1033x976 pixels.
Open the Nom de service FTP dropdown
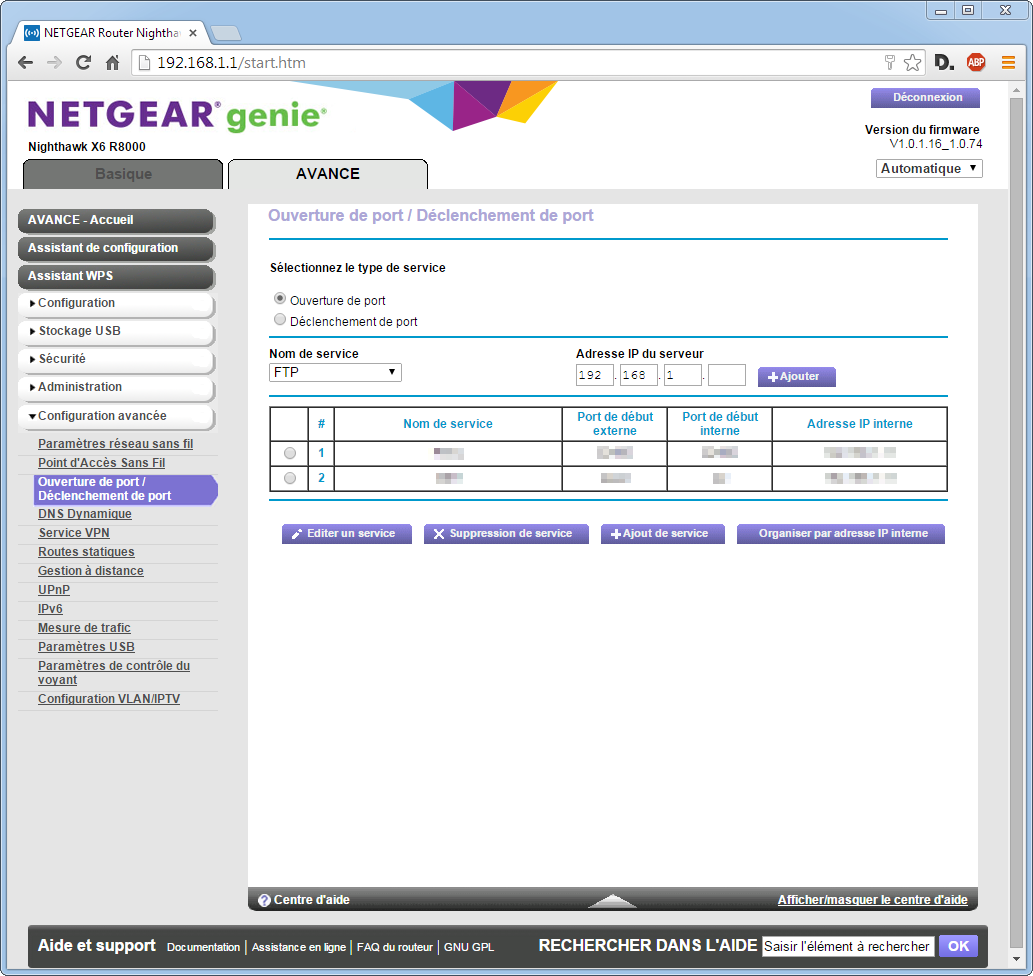point(335,373)
